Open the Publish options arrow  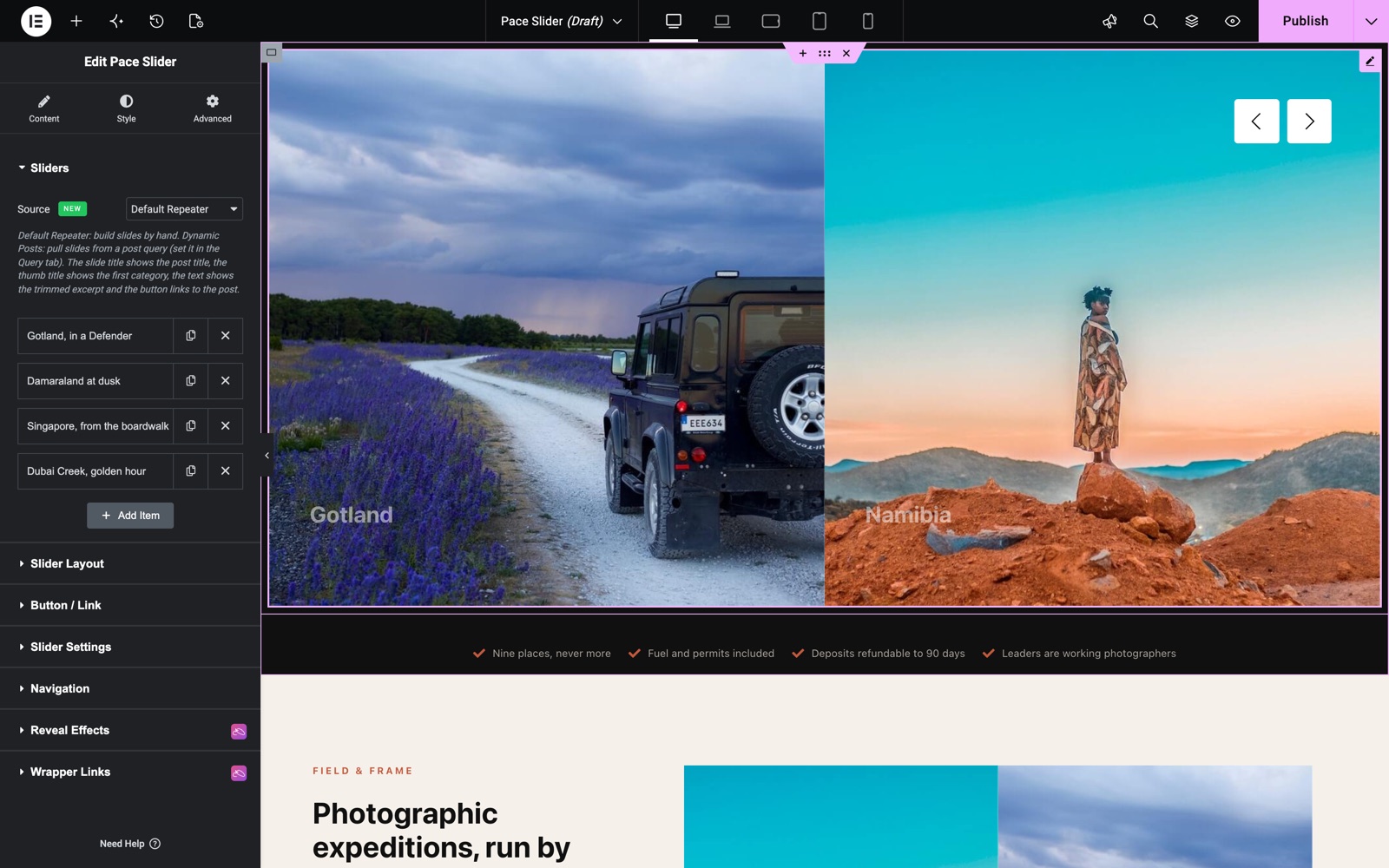pos(1371,21)
